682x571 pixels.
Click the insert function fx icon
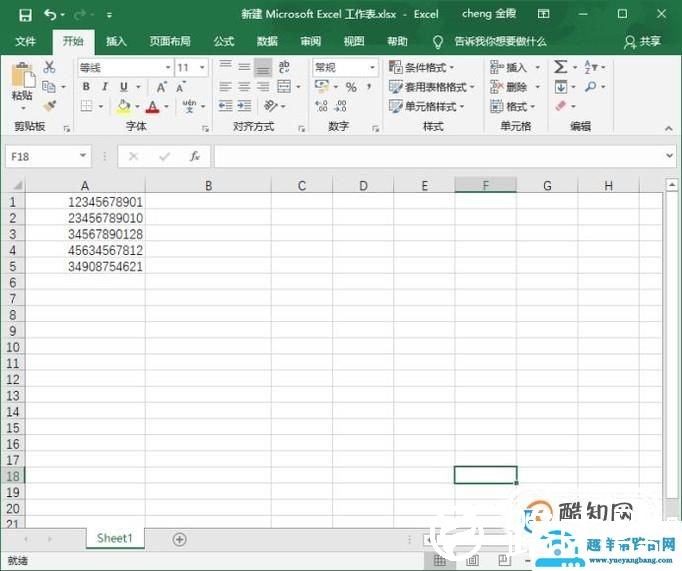pos(195,156)
